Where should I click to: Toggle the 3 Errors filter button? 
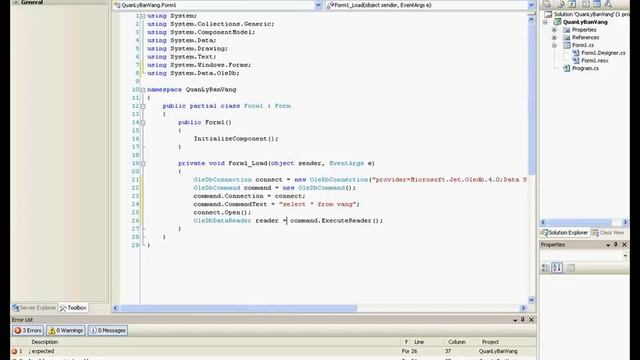coord(28,331)
